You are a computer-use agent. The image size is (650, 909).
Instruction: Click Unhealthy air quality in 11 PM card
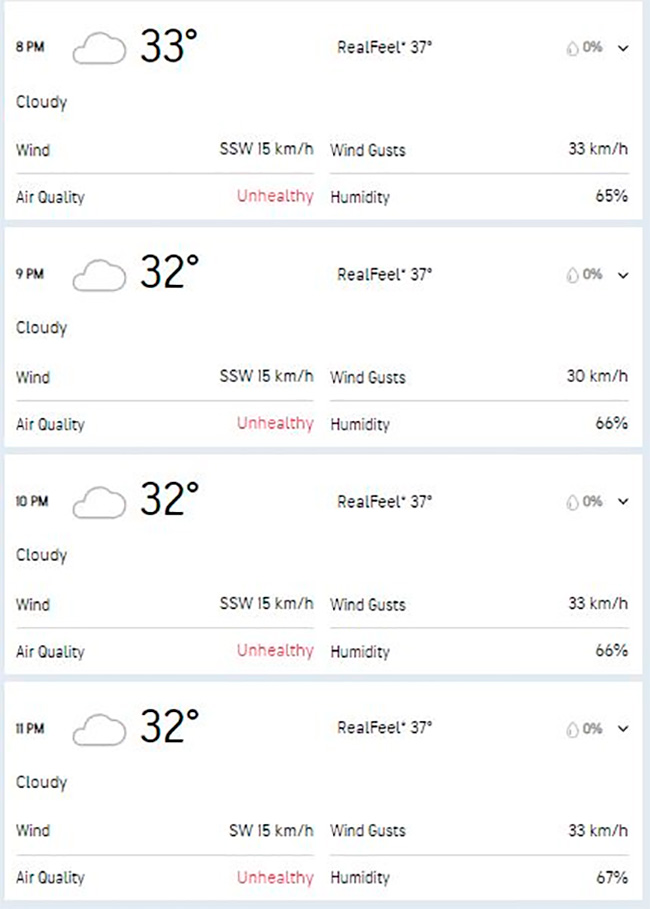[275, 877]
